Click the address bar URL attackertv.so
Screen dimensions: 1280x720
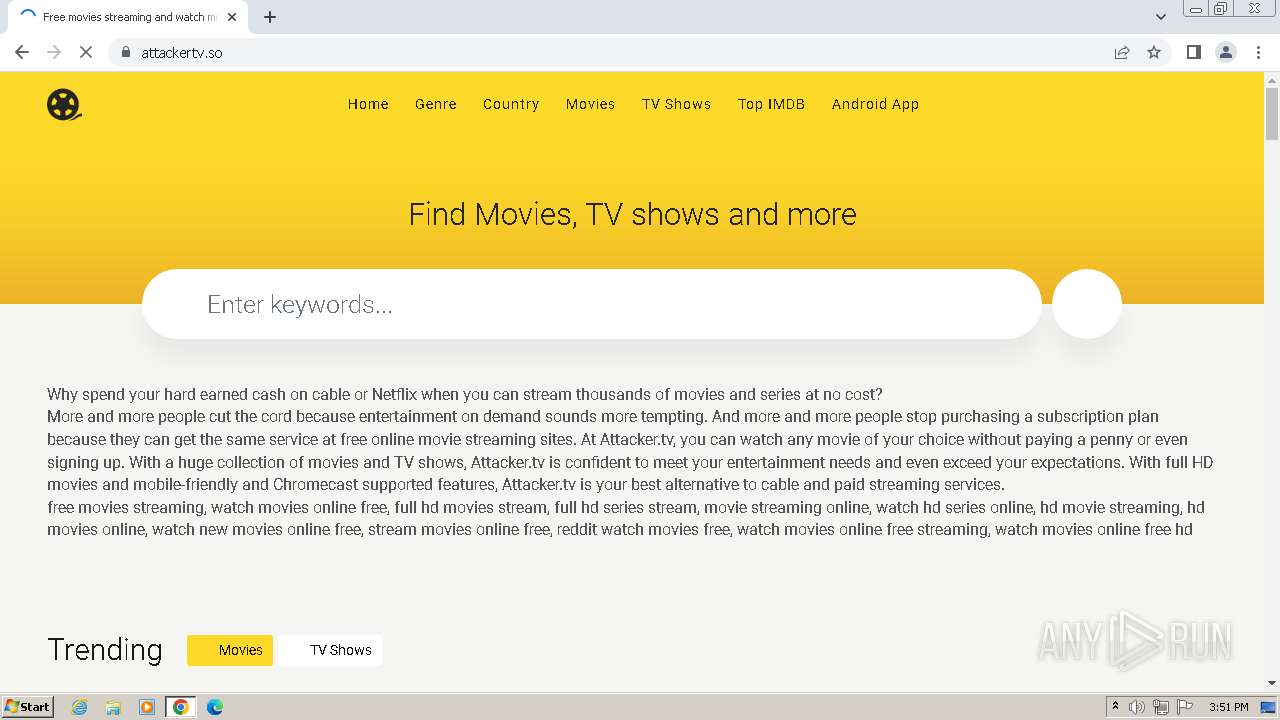pos(182,52)
